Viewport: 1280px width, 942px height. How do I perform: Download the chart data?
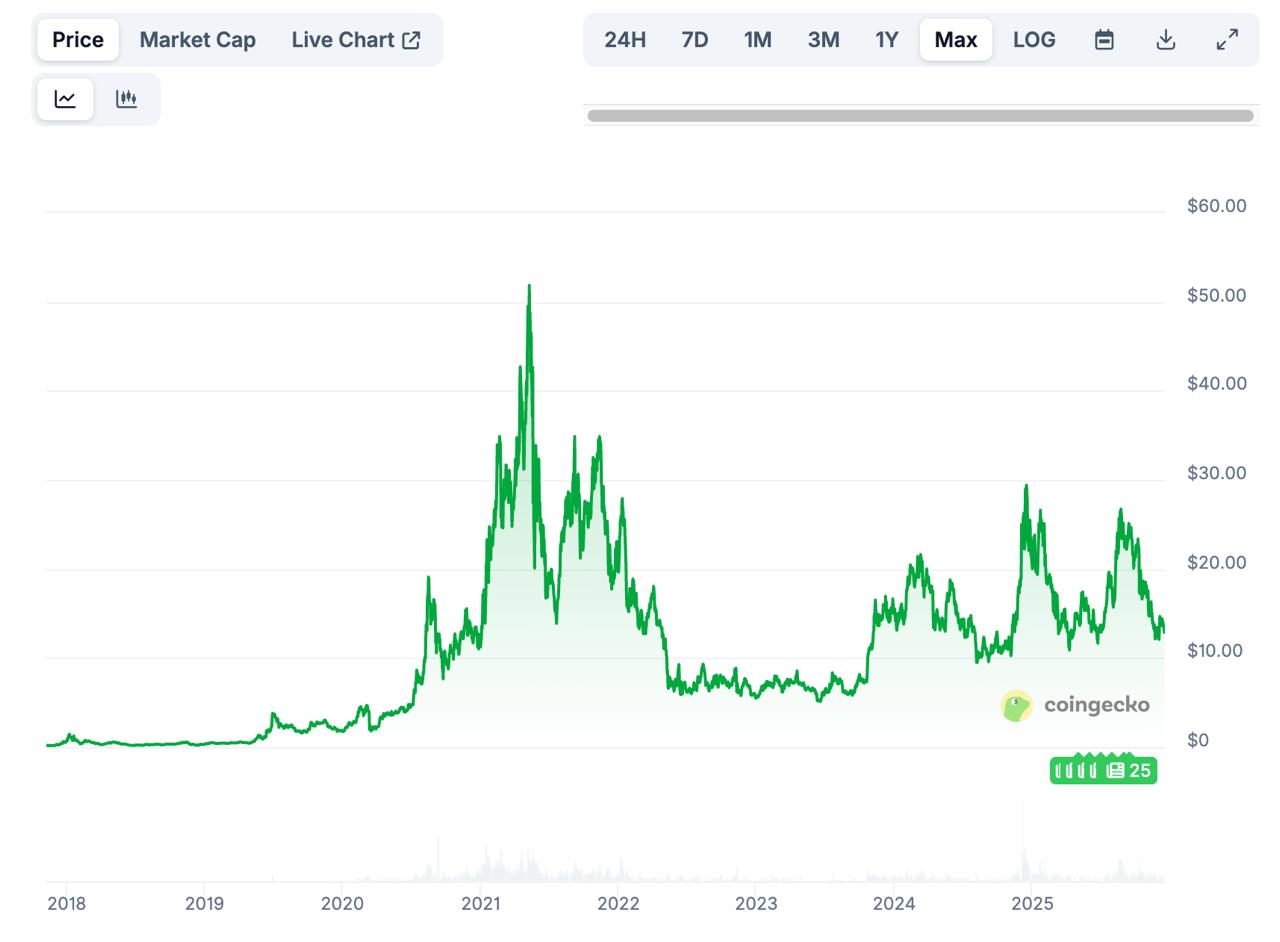(x=1165, y=39)
